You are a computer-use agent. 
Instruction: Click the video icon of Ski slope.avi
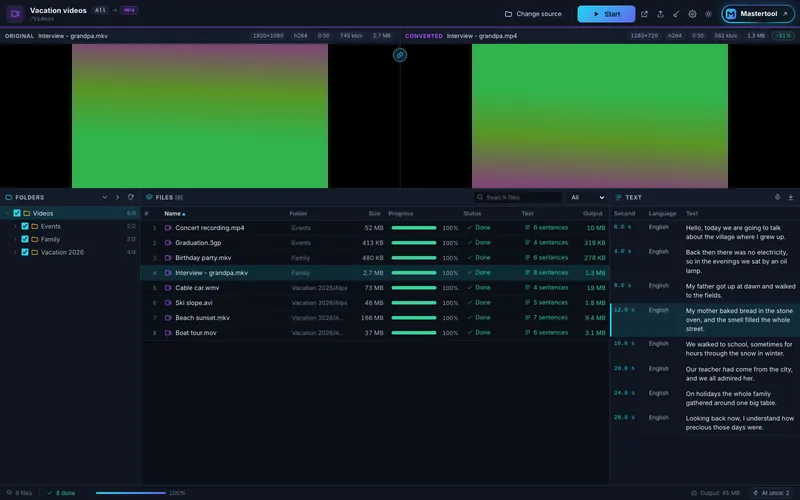168,303
